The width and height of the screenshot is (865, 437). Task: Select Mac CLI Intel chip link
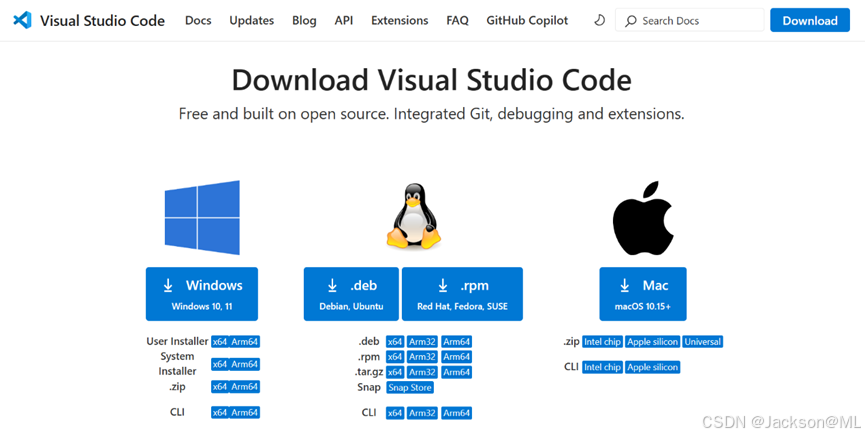click(602, 367)
